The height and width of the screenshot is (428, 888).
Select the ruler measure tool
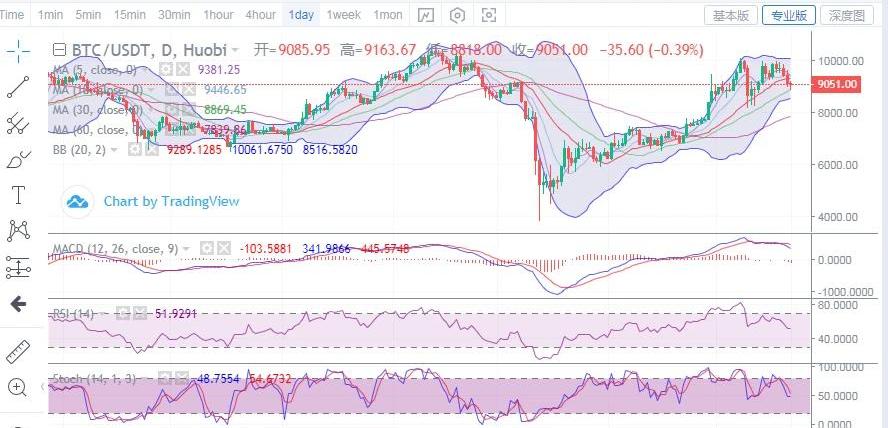(x=17, y=351)
